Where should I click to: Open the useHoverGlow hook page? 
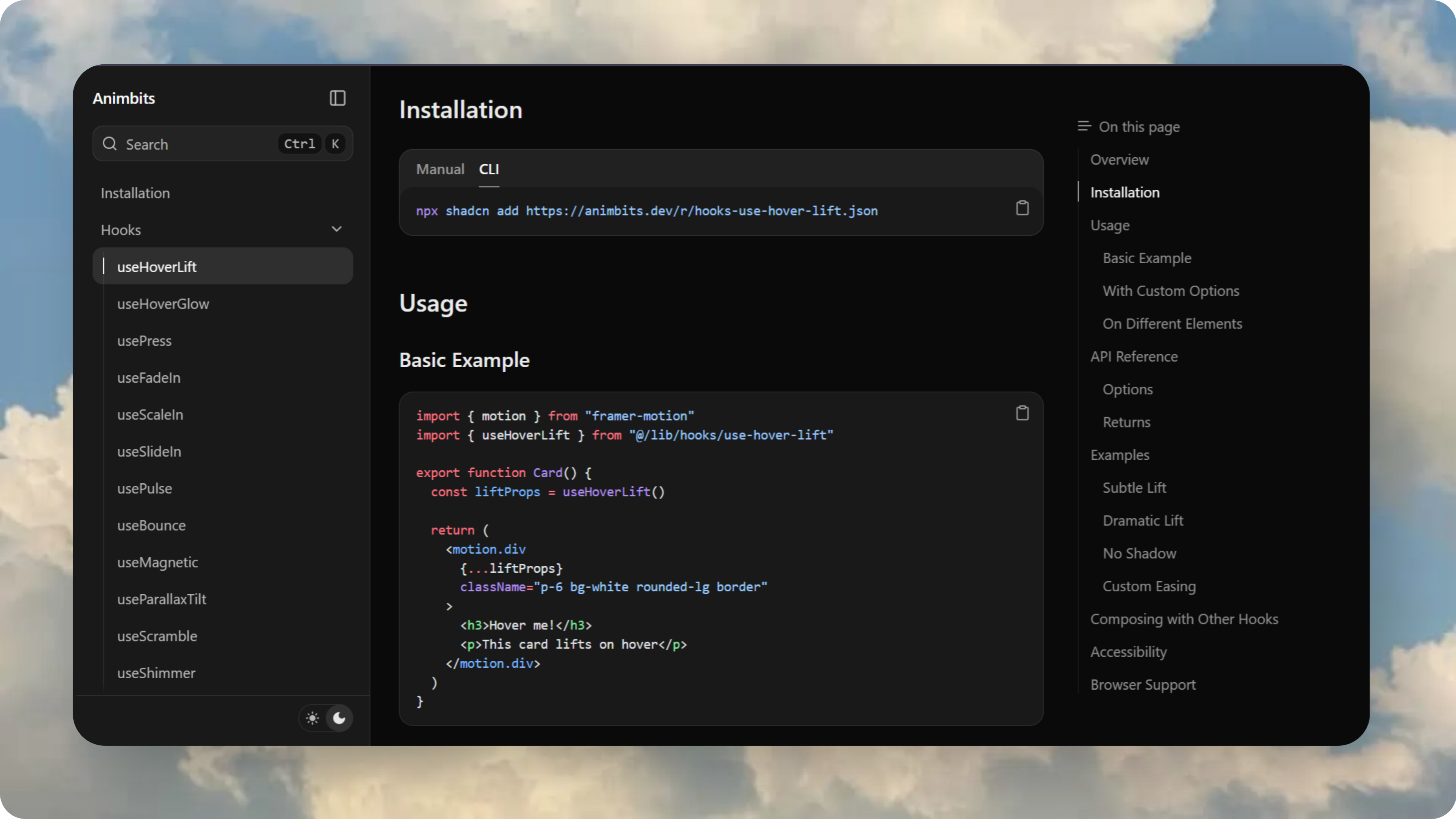[163, 303]
